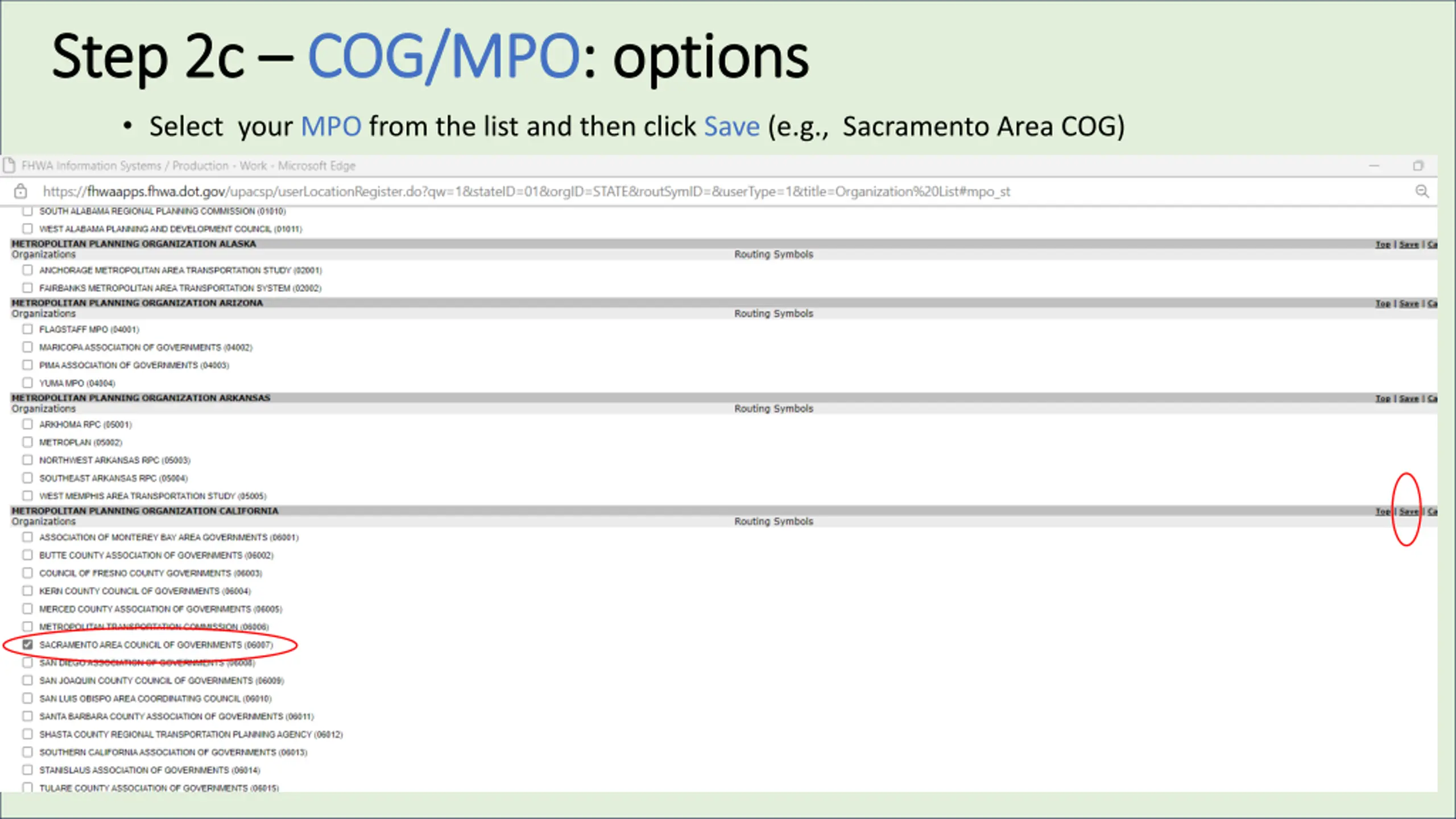Click Top link in Arizona section header
Image resolution: width=1456 pixels, height=819 pixels.
pyautogui.click(x=1383, y=303)
